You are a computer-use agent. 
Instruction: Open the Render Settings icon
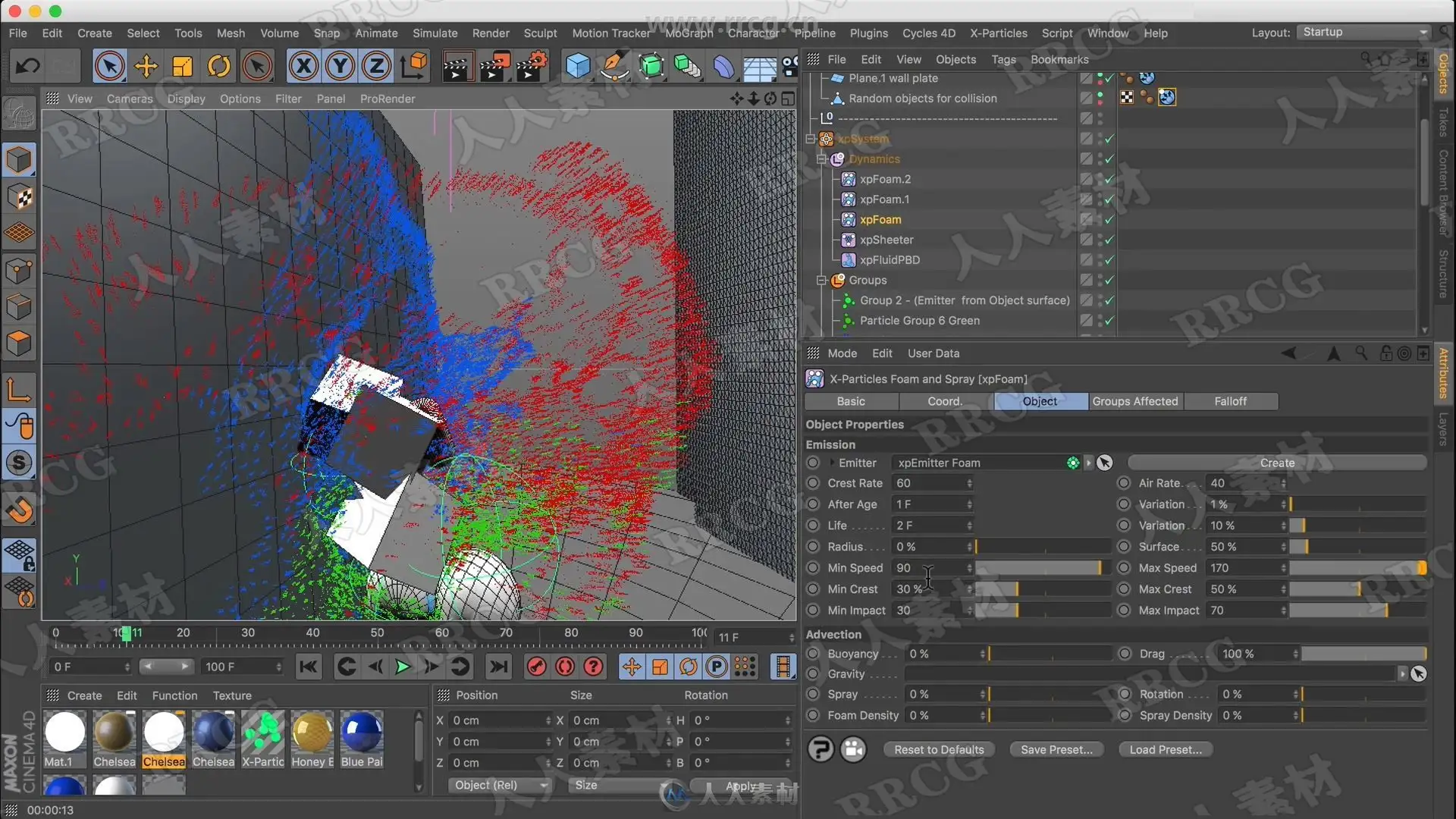pos(532,67)
